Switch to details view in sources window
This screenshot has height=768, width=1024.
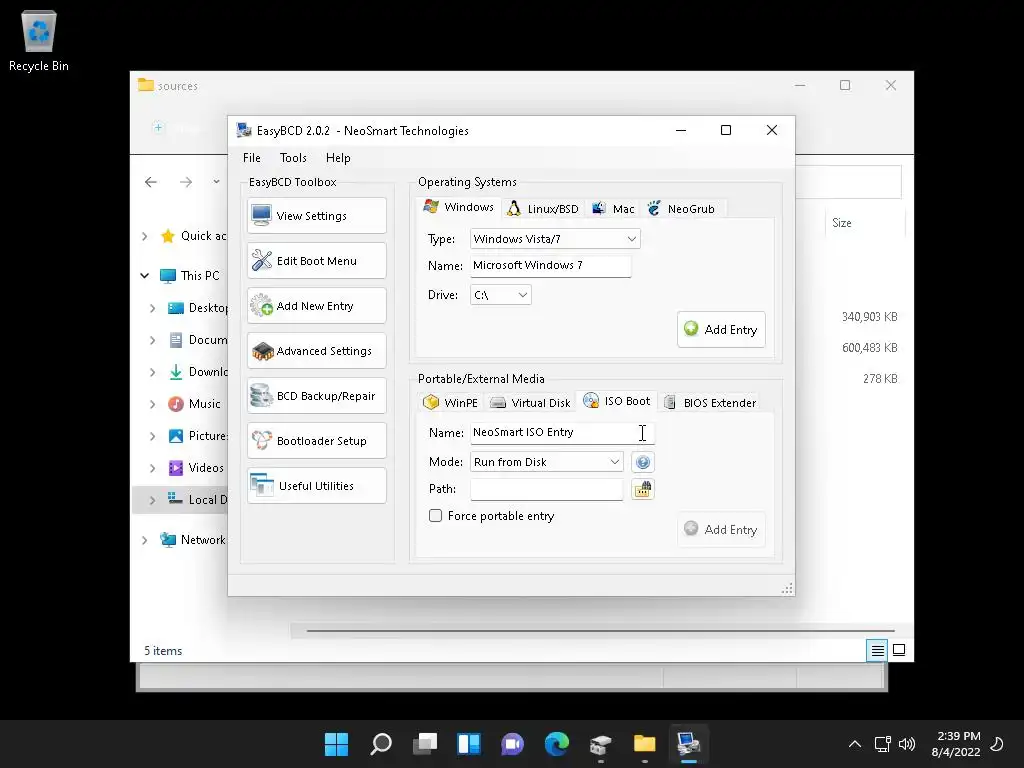(877, 650)
